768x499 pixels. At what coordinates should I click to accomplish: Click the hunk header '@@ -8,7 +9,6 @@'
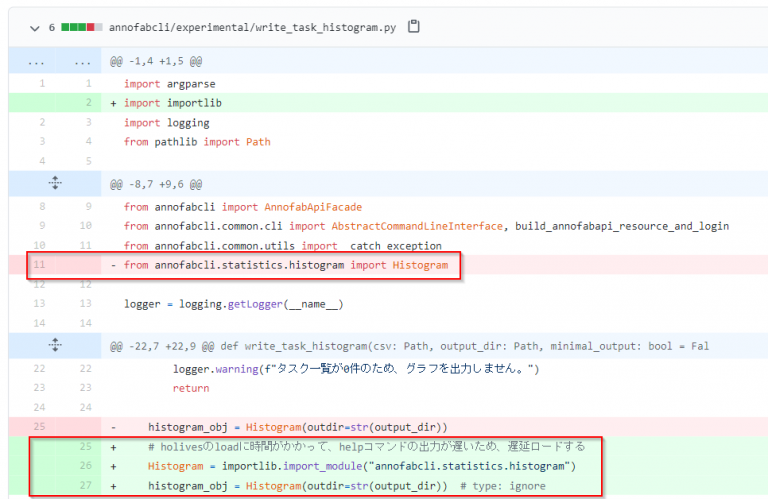[156, 185]
